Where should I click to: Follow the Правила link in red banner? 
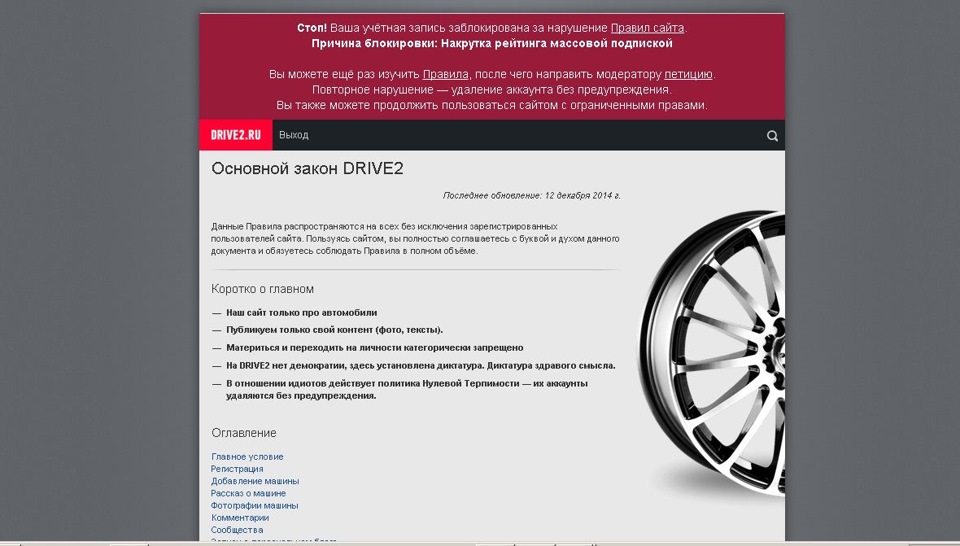point(445,75)
